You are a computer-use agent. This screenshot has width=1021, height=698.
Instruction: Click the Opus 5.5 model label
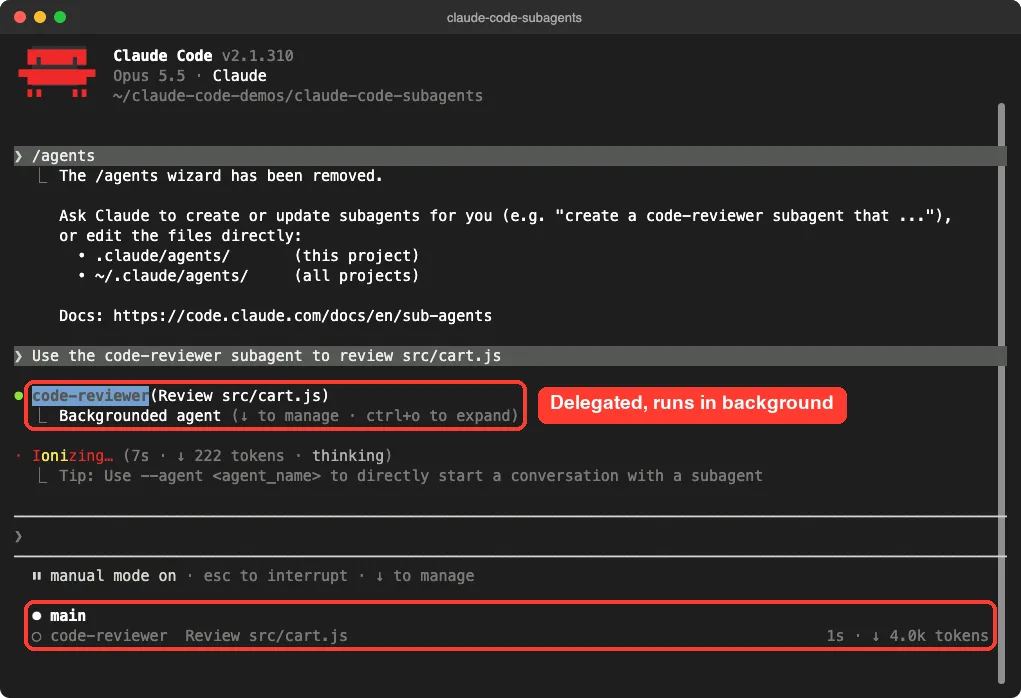(x=149, y=76)
